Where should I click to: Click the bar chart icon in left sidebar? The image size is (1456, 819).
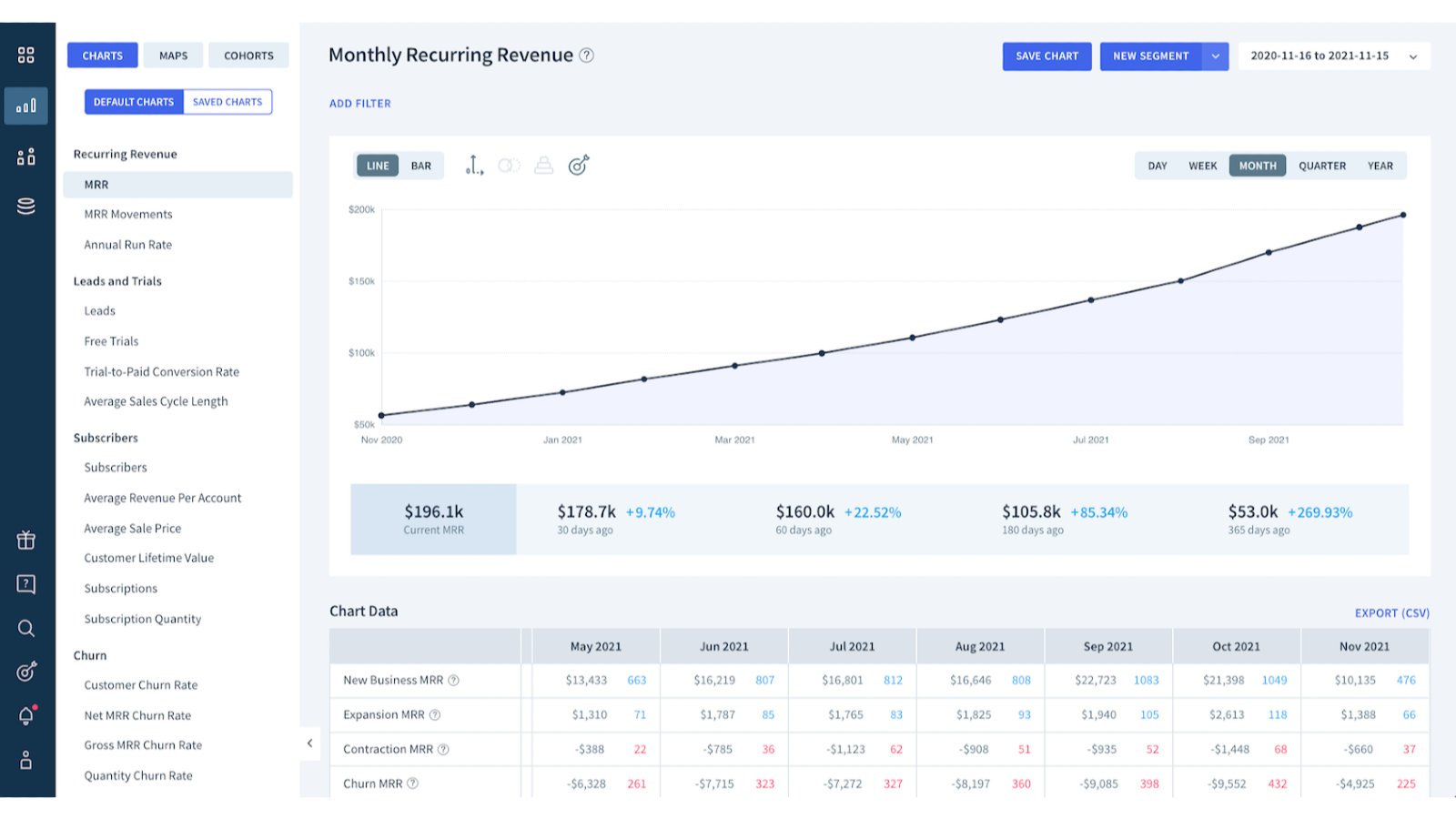[26, 106]
